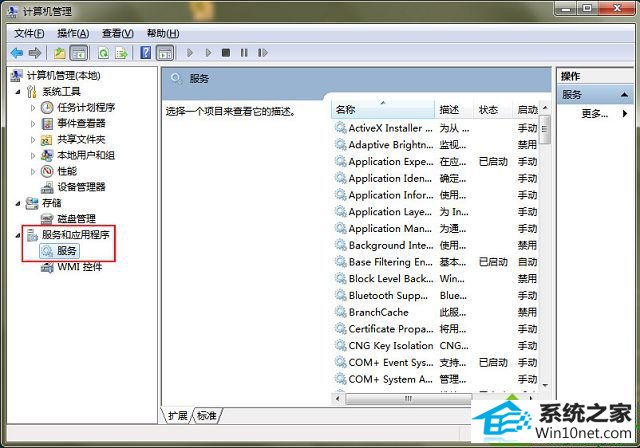Select the Base Filtering En... service row

coord(436,262)
